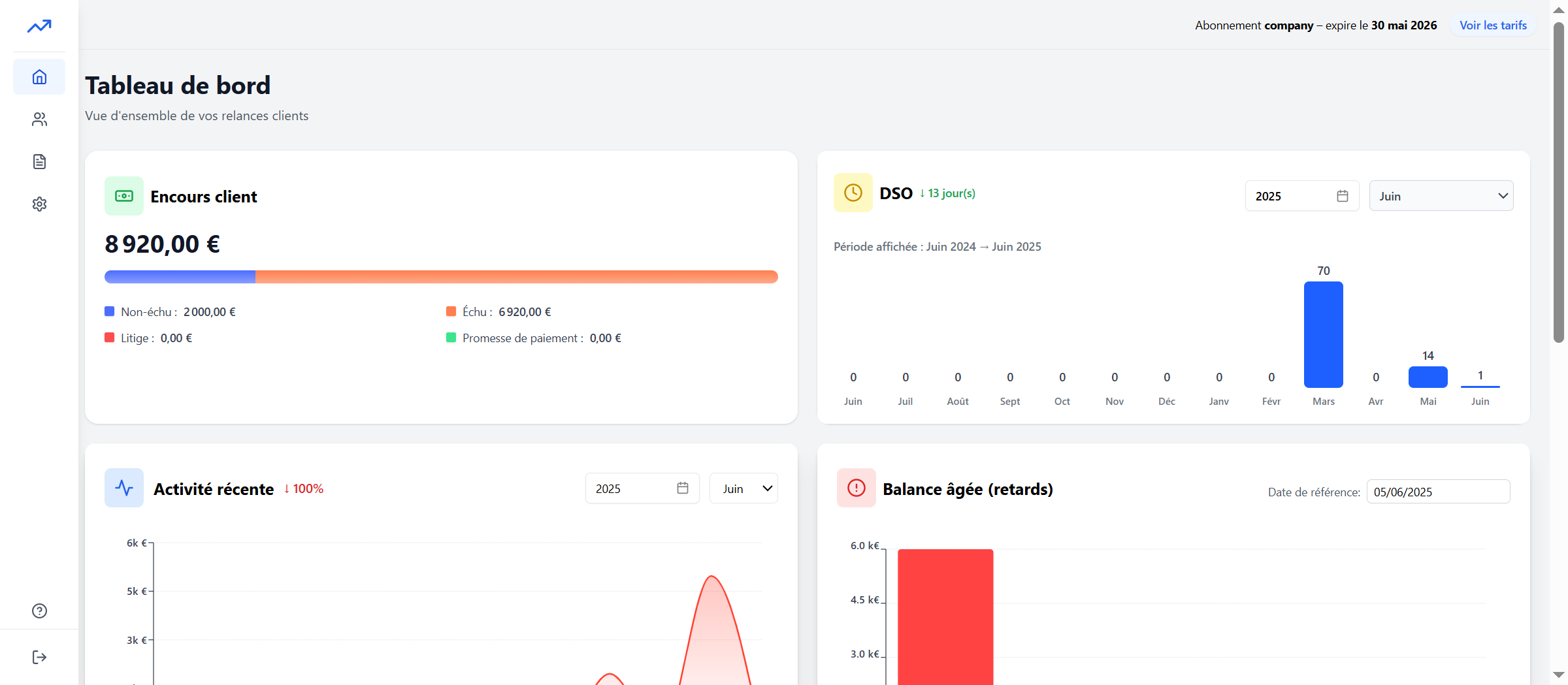Click the scrollbar up arrow
Viewport: 1568px width, 685px height.
click(1559, 10)
